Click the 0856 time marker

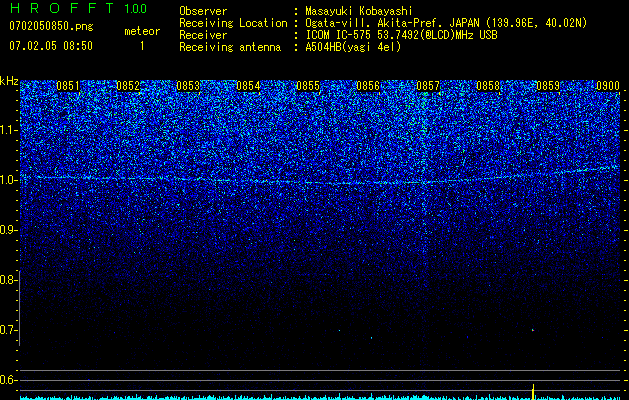[368, 86]
